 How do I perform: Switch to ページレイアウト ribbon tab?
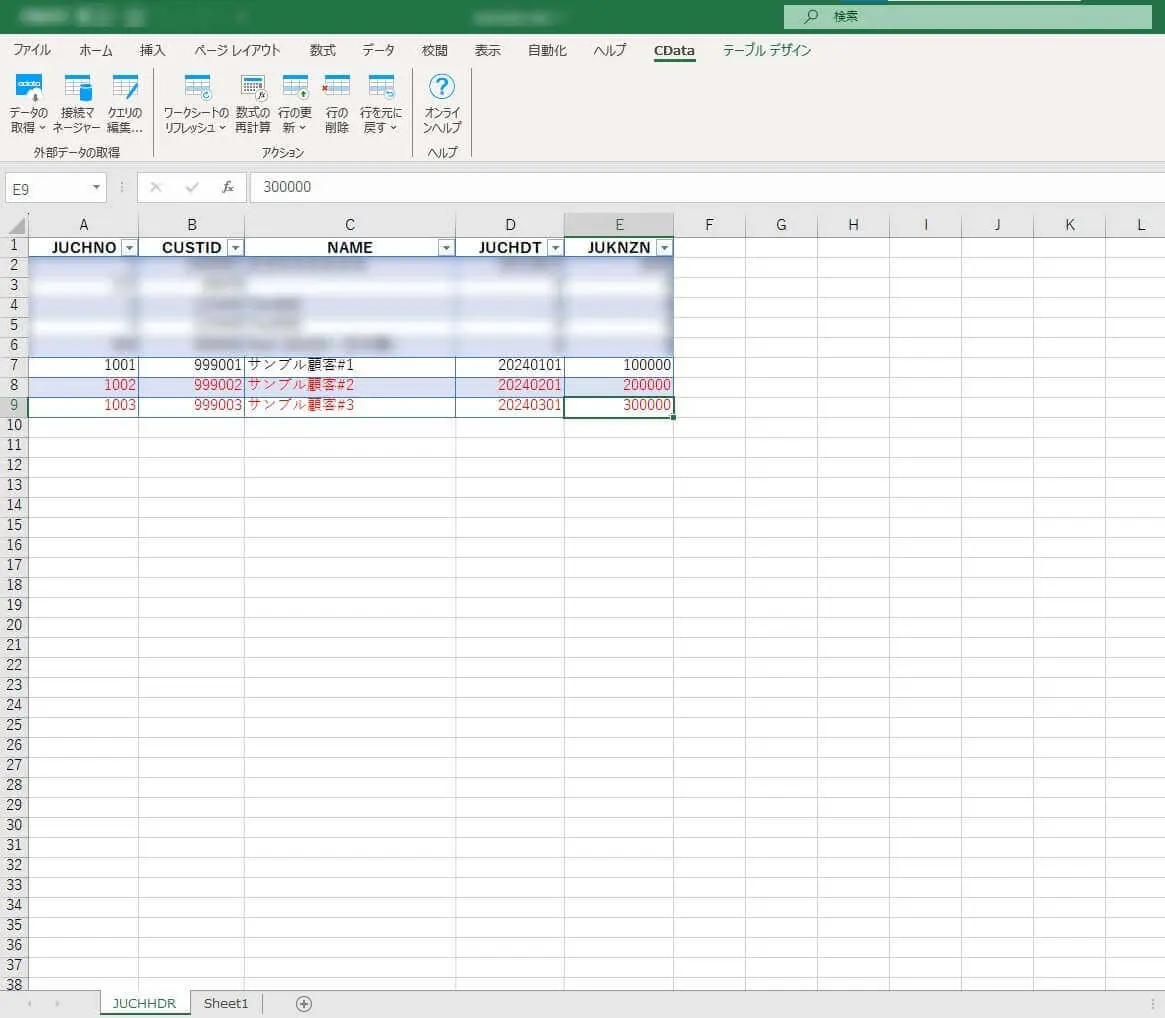237,50
